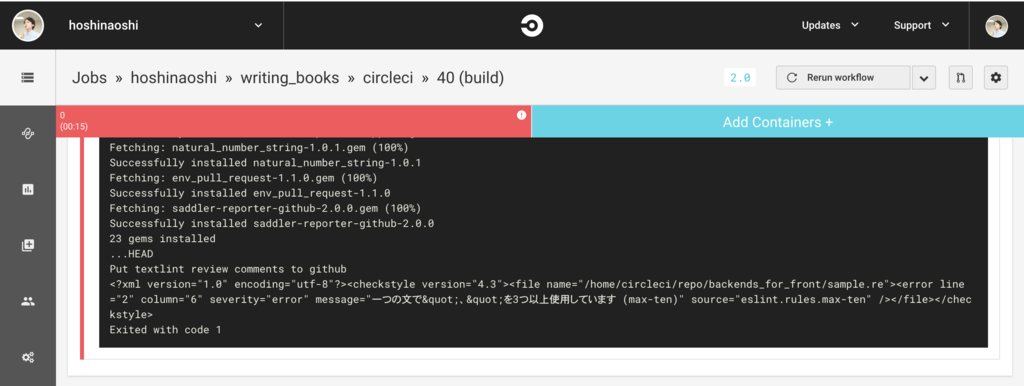Click the '23 gems installed' output line

pyautogui.click(x=162, y=238)
